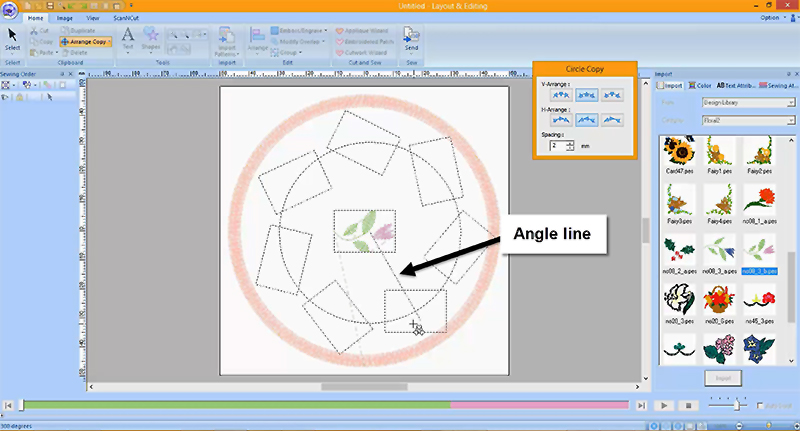Screen dimensions: 800x431
Task: Click the Import button below the thumbnails
Action: coord(723,378)
